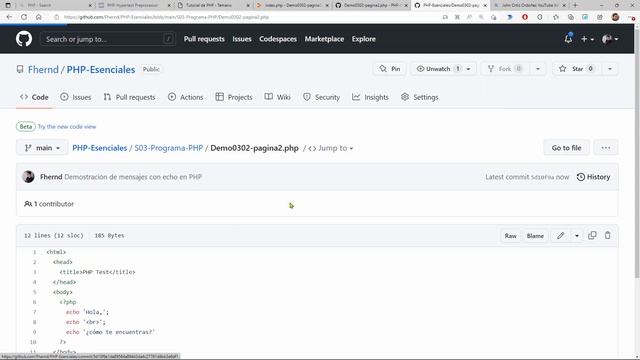Delete file with the trash icon
The image size is (640, 360).
click(x=607, y=236)
